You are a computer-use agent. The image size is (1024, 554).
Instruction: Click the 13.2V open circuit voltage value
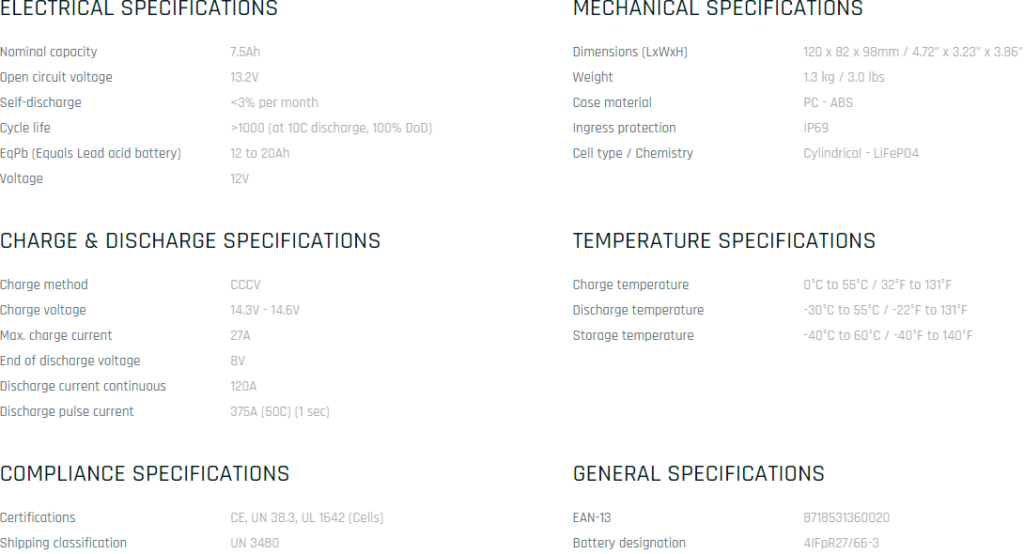245,77
